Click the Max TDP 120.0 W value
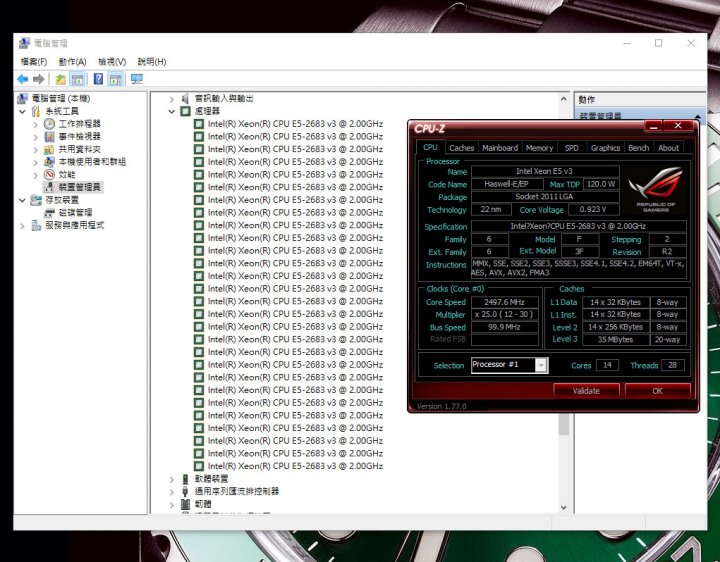Screen dimensions: 720x562 pyautogui.click(x=601, y=184)
